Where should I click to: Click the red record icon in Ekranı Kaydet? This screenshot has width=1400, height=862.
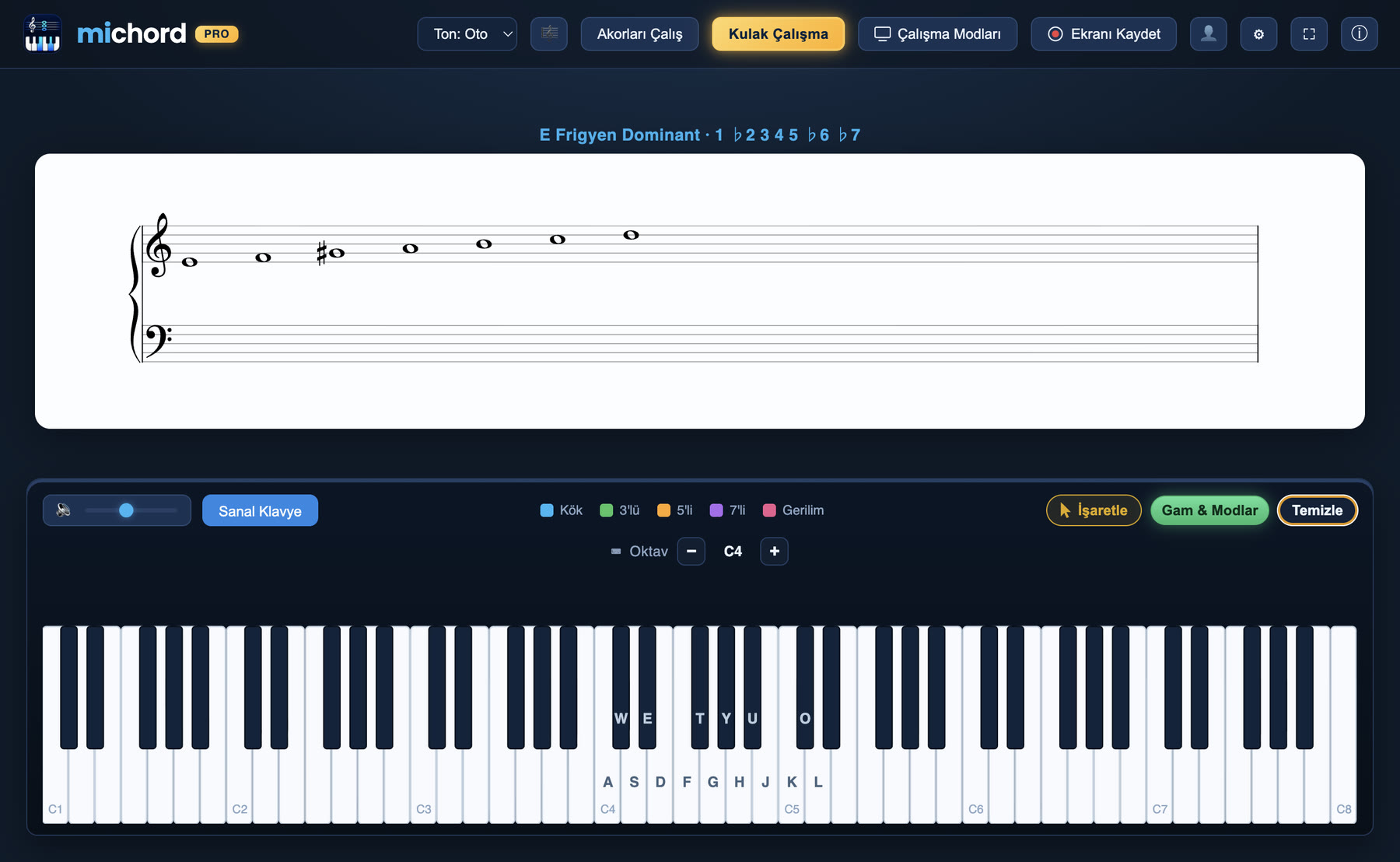click(1055, 33)
